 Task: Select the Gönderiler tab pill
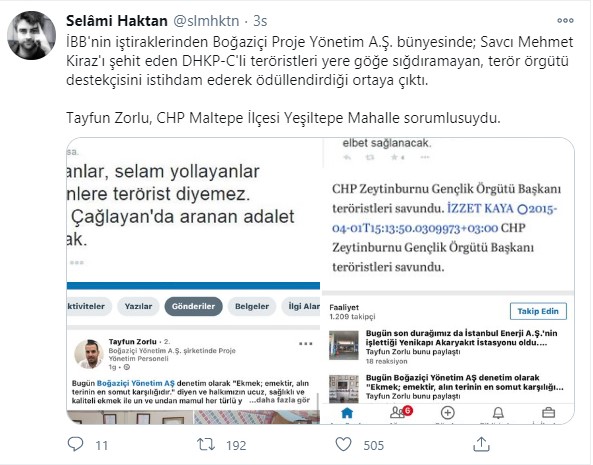coord(193,306)
